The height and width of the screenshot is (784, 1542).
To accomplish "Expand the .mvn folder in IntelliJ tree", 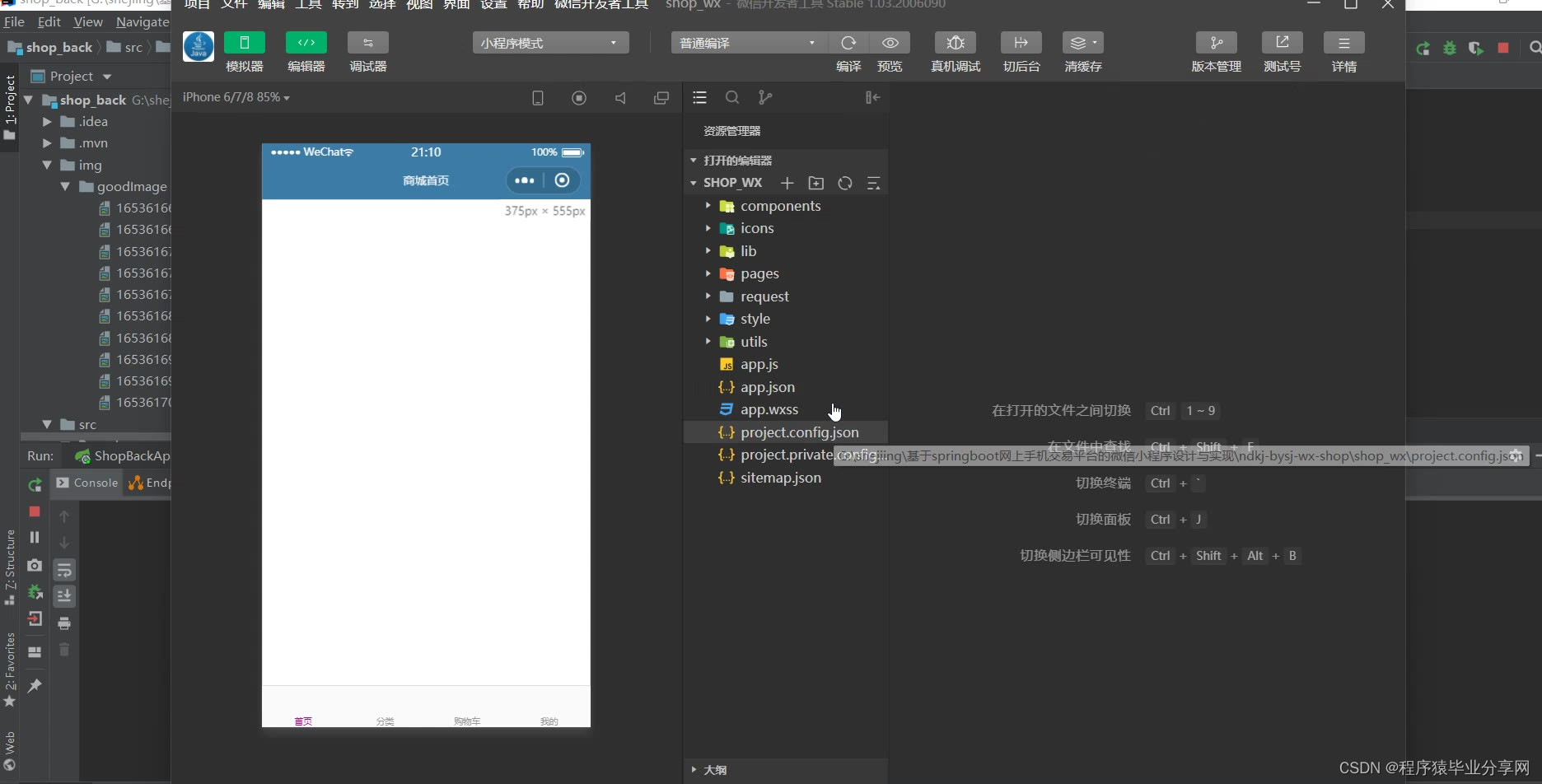I will tap(47, 143).
